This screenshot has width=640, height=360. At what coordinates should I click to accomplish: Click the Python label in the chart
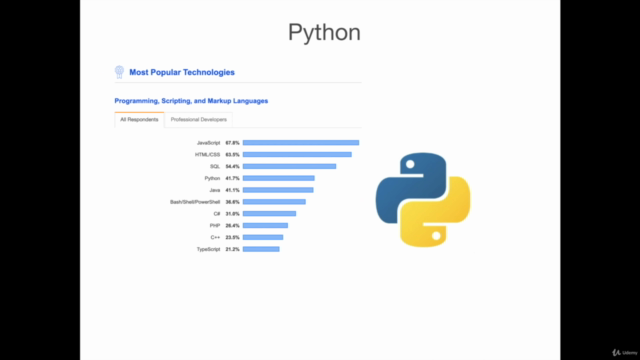212,178
